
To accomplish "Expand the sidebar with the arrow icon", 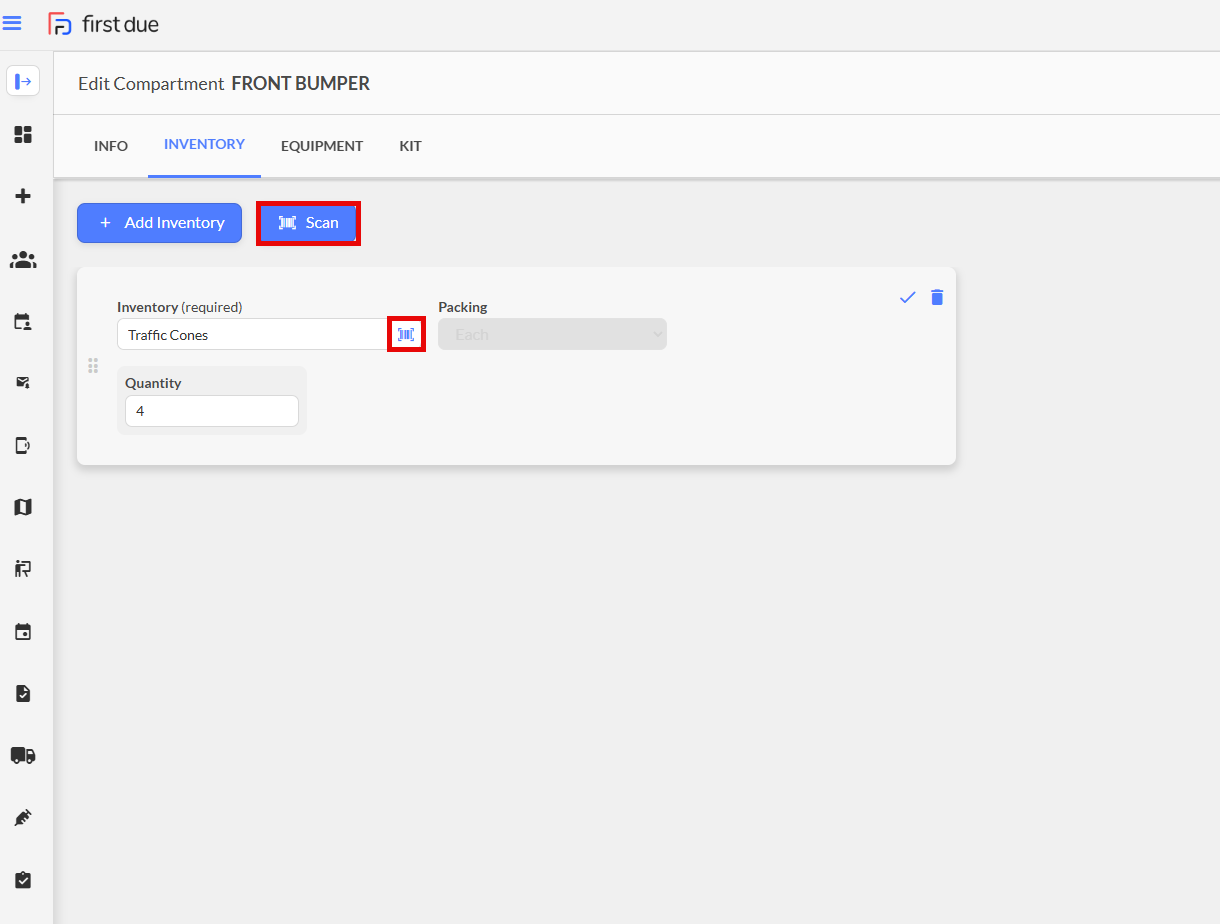I will click(x=23, y=81).
